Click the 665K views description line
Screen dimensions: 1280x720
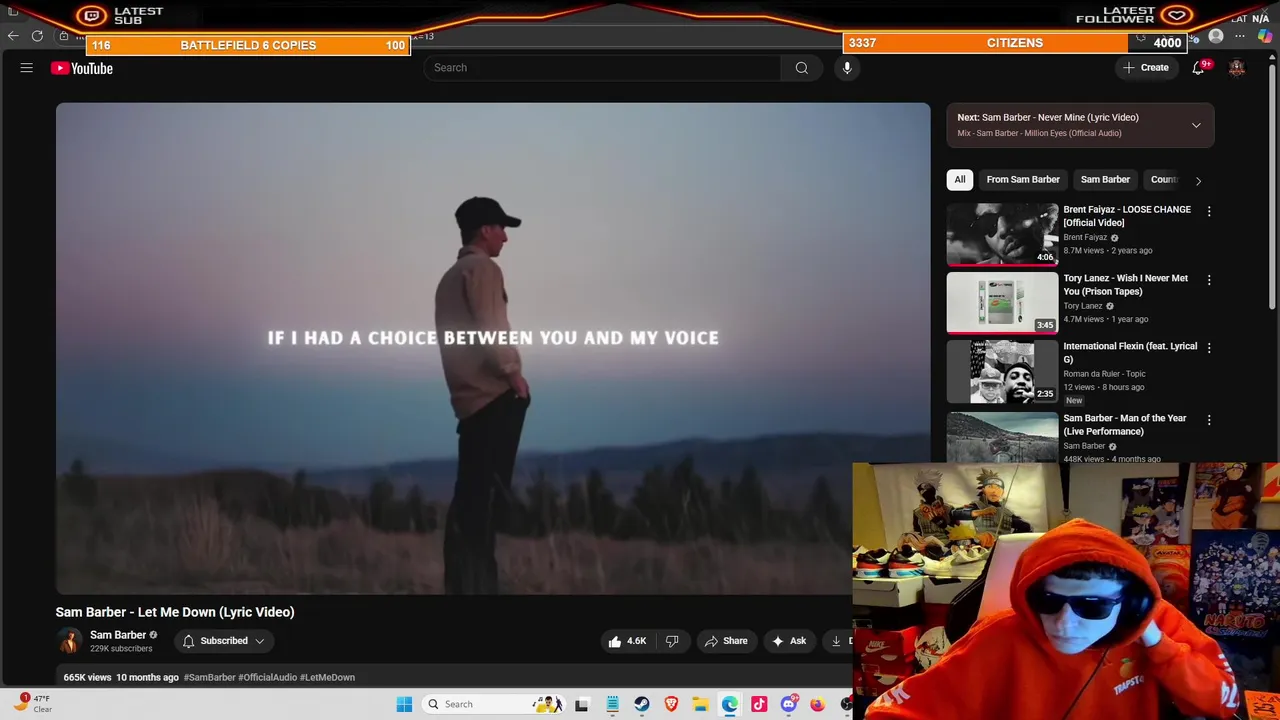[x=121, y=677]
